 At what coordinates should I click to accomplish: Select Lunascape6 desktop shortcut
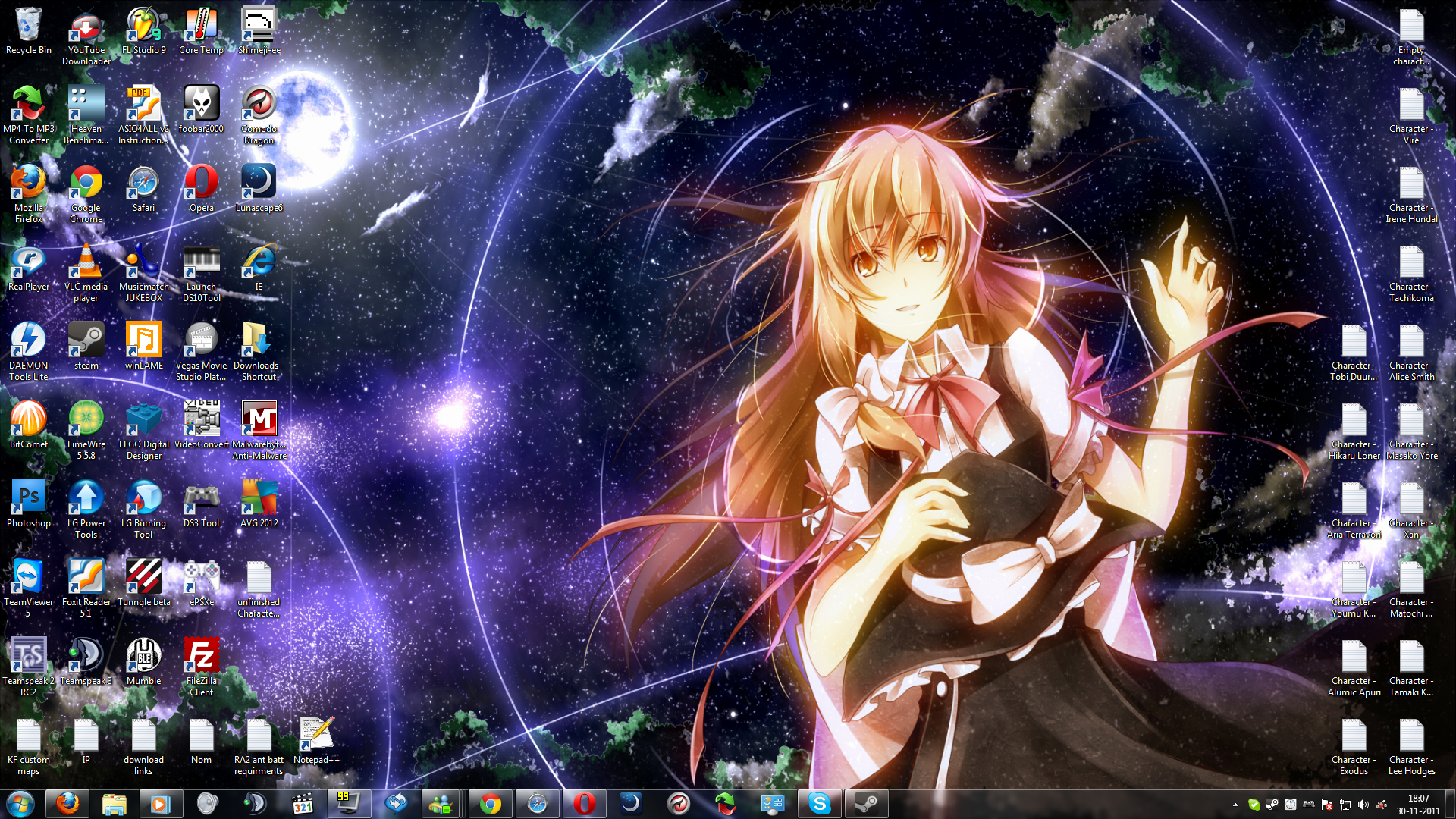(x=259, y=188)
